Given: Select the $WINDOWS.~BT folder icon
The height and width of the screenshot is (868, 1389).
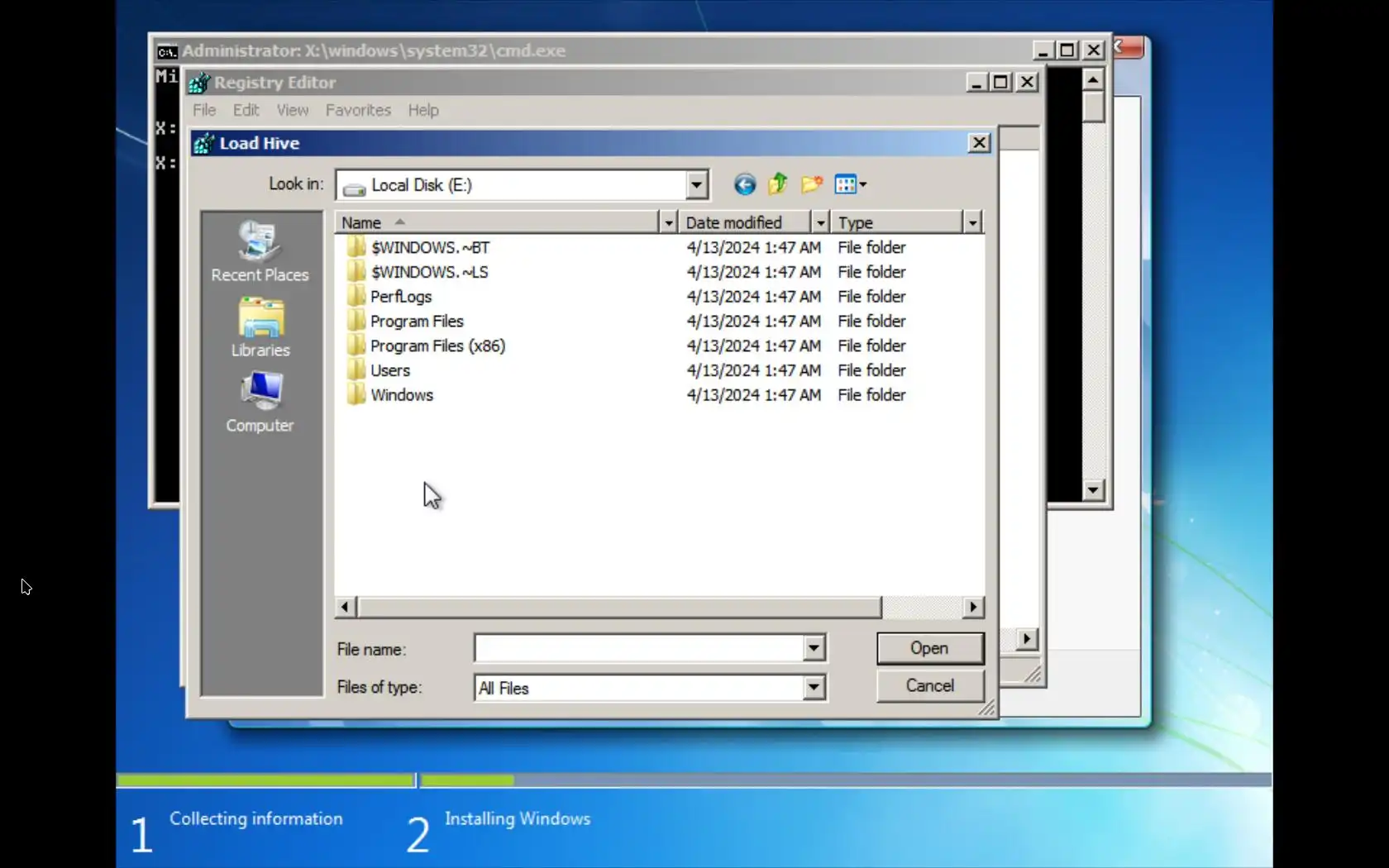Looking at the screenshot, I should (x=356, y=247).
